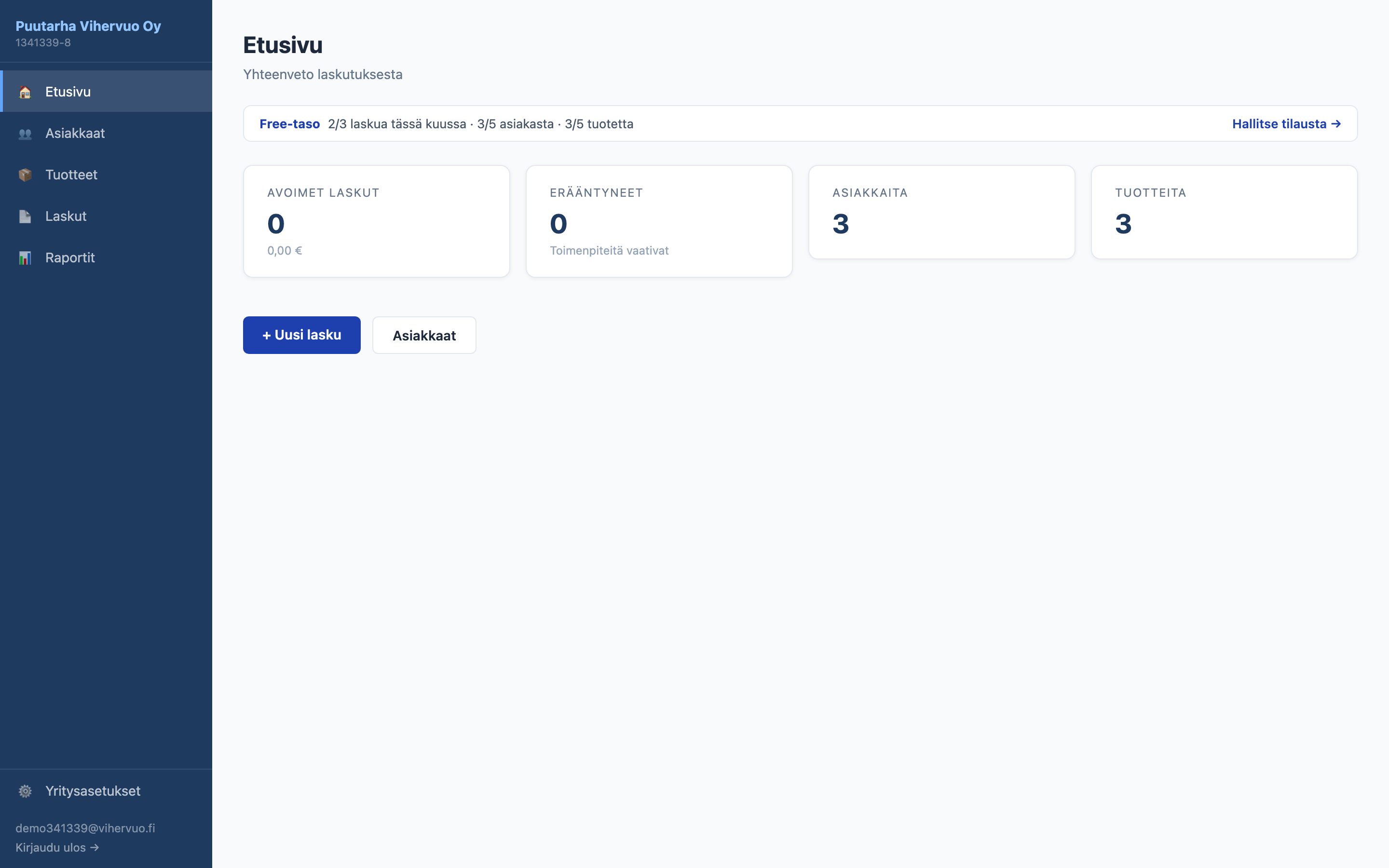Select Laskut from the navigation
Viewport: 1389px width, 868px height.
(x=106, y=216)
